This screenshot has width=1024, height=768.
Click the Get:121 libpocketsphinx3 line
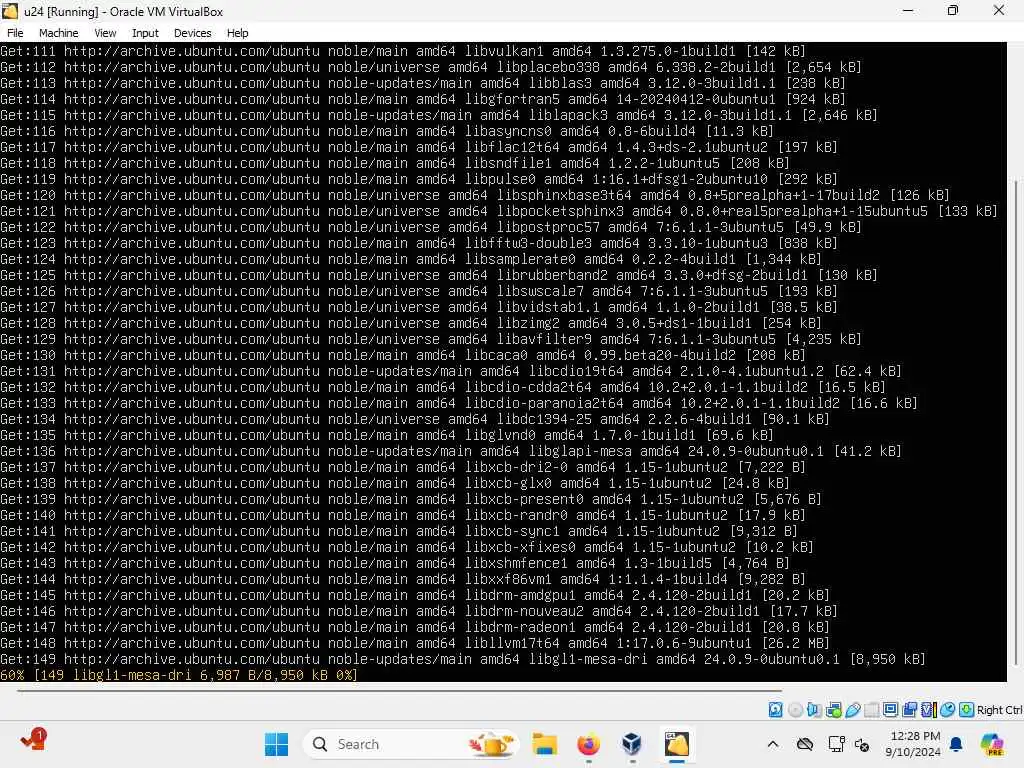point(499,211)
